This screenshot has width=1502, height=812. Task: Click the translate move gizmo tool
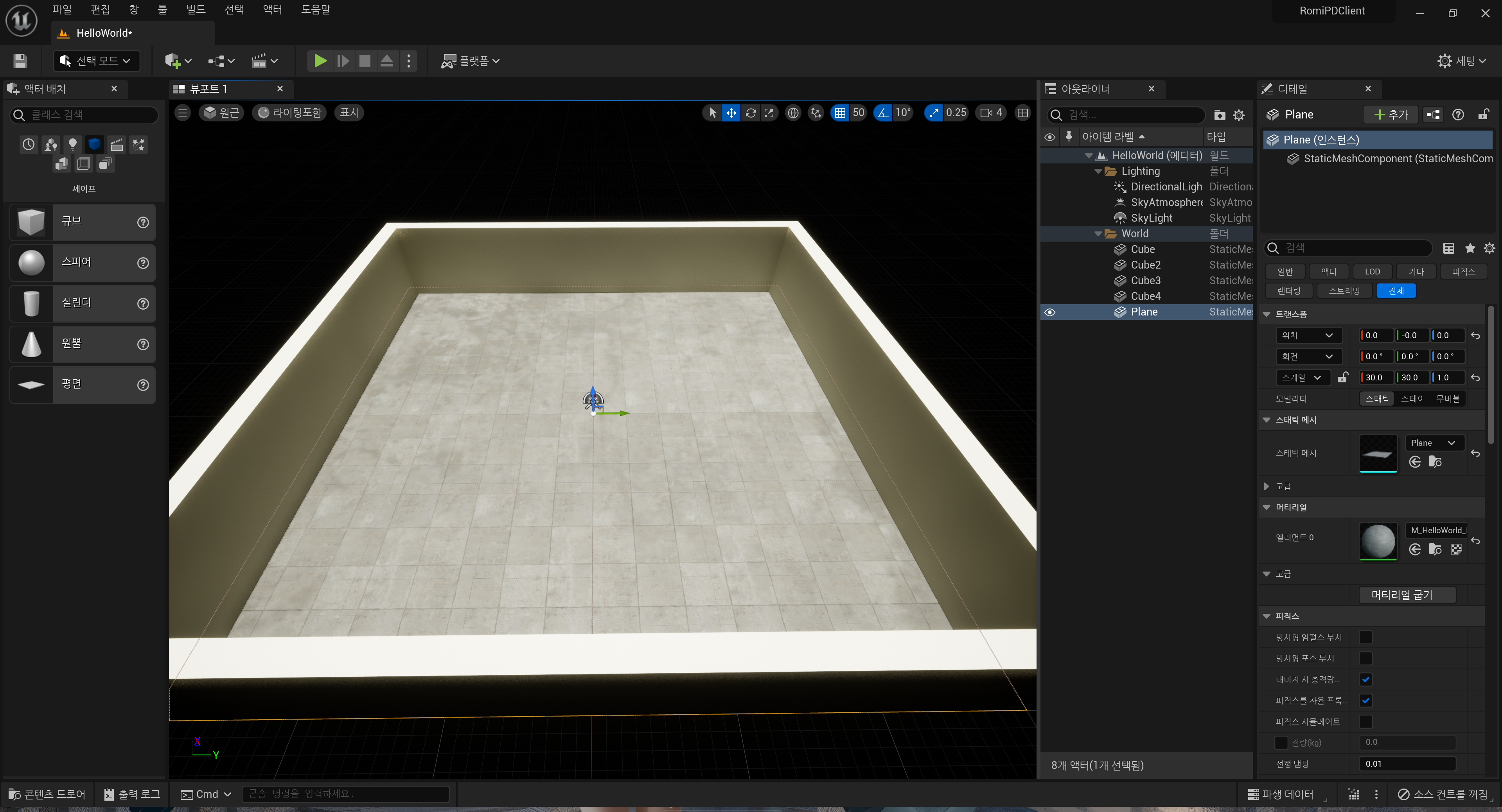point(731,113)
